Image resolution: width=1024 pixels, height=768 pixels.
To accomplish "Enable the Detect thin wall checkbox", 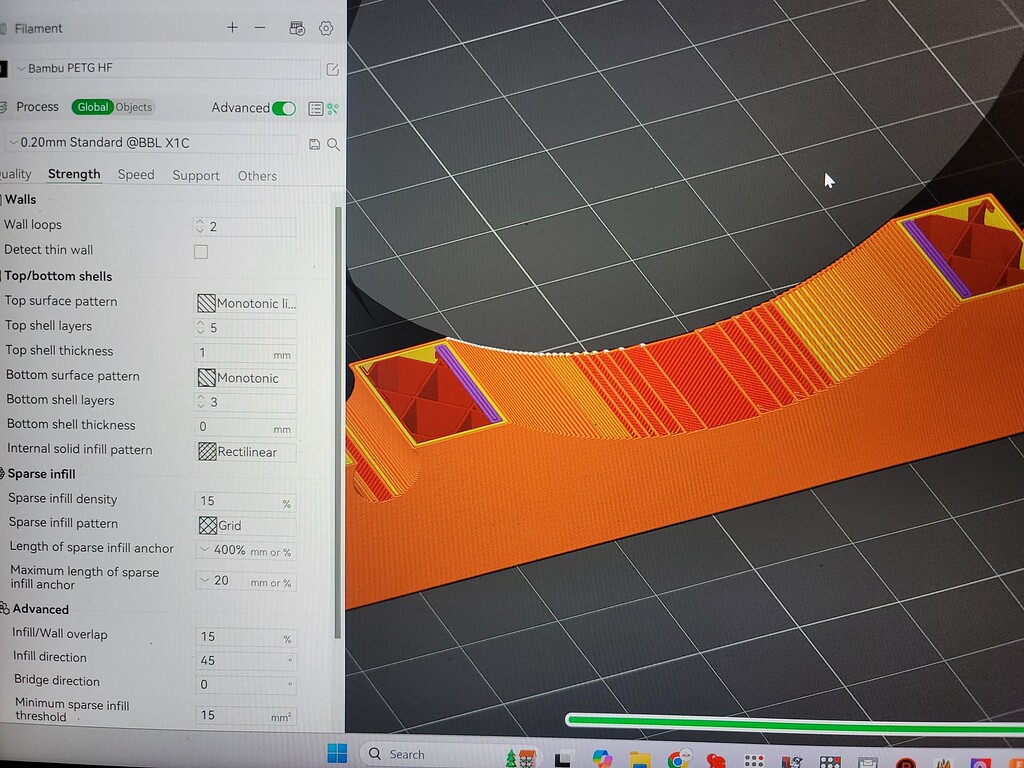I will 201,251.
